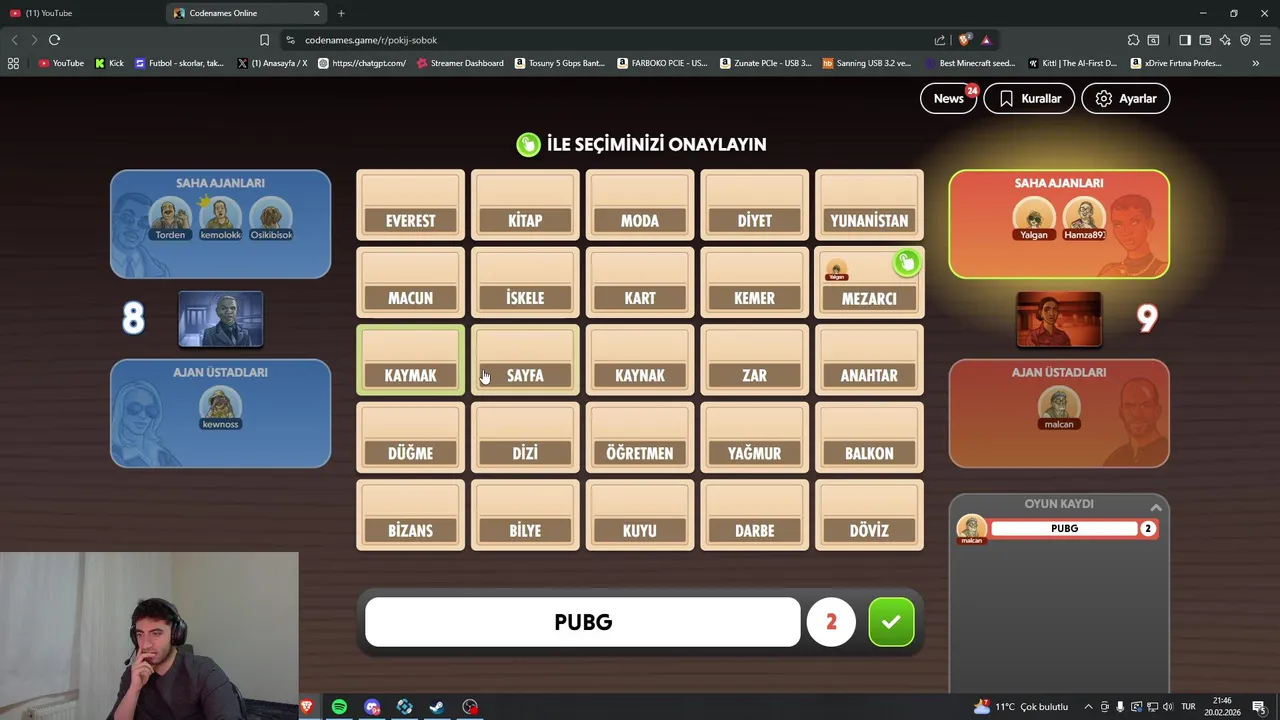
Task: Open Brave Wallet icon
Action: [1205, 40]
